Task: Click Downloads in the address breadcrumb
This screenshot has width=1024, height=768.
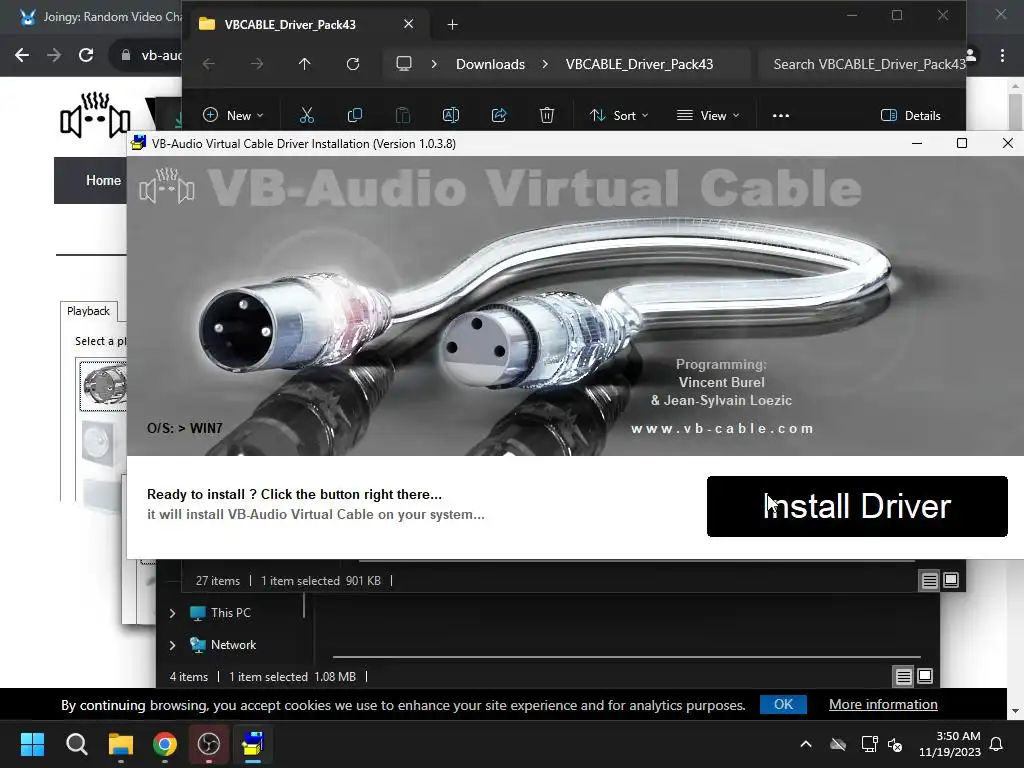Action: click(x=490, y=64)
